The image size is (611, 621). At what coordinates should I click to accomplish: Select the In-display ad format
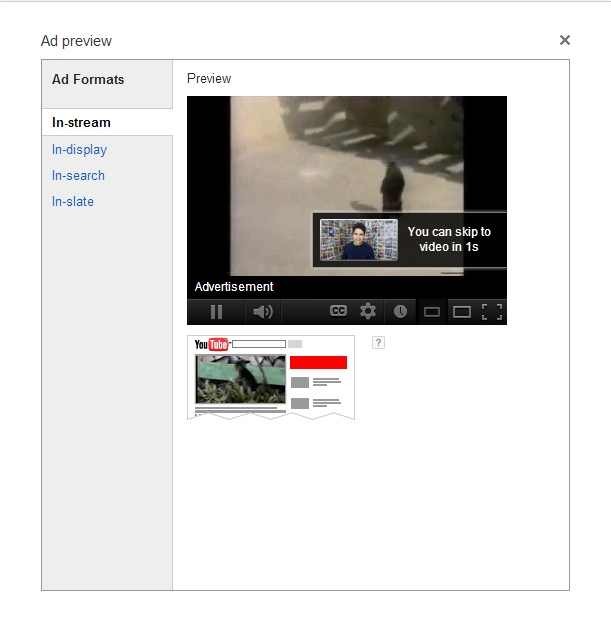click(80, 150)
